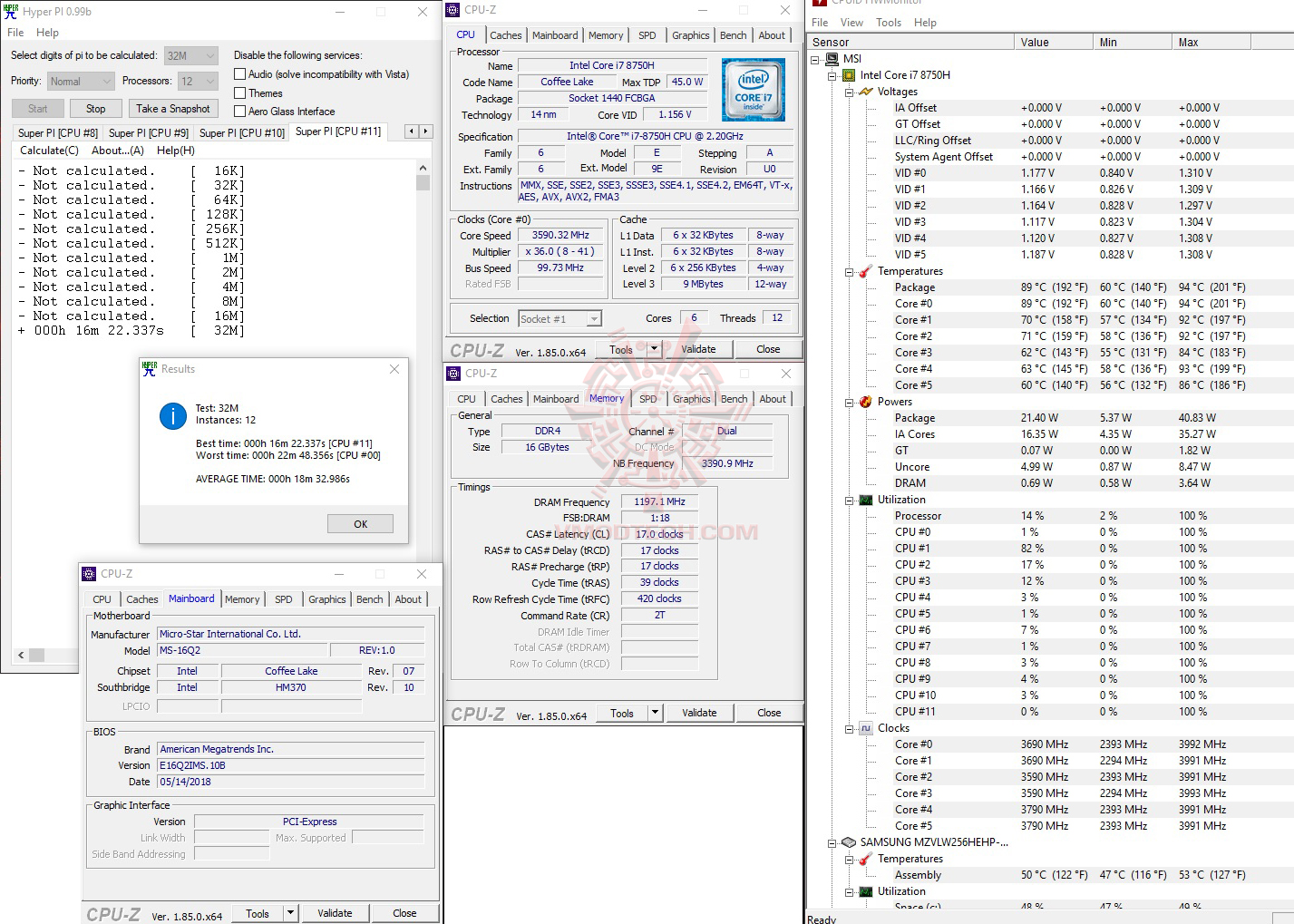Open the Calculate(C) menu

tap(49, 151)
